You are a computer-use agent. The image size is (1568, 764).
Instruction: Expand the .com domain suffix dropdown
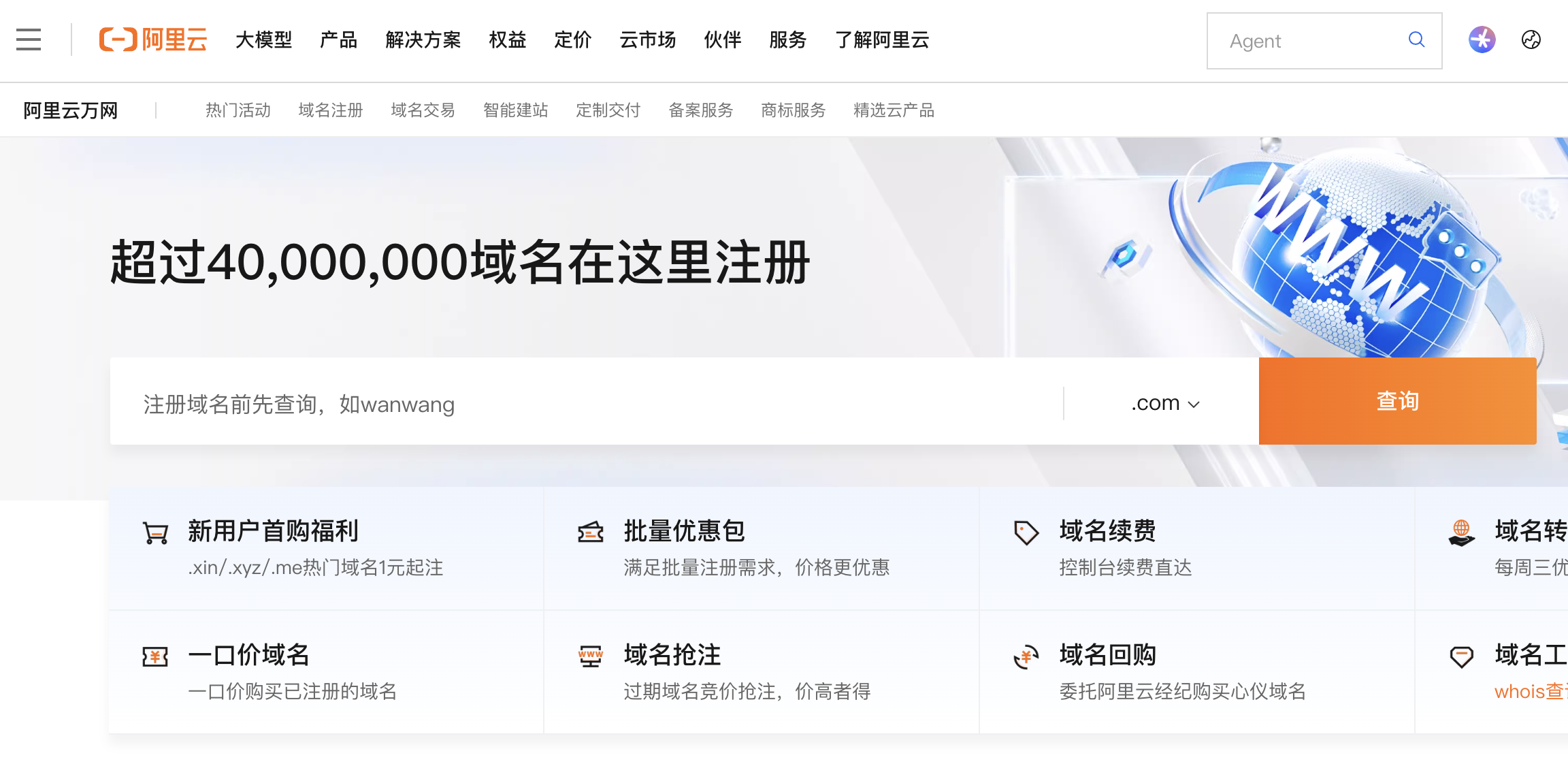click(x=1164, y=402)
